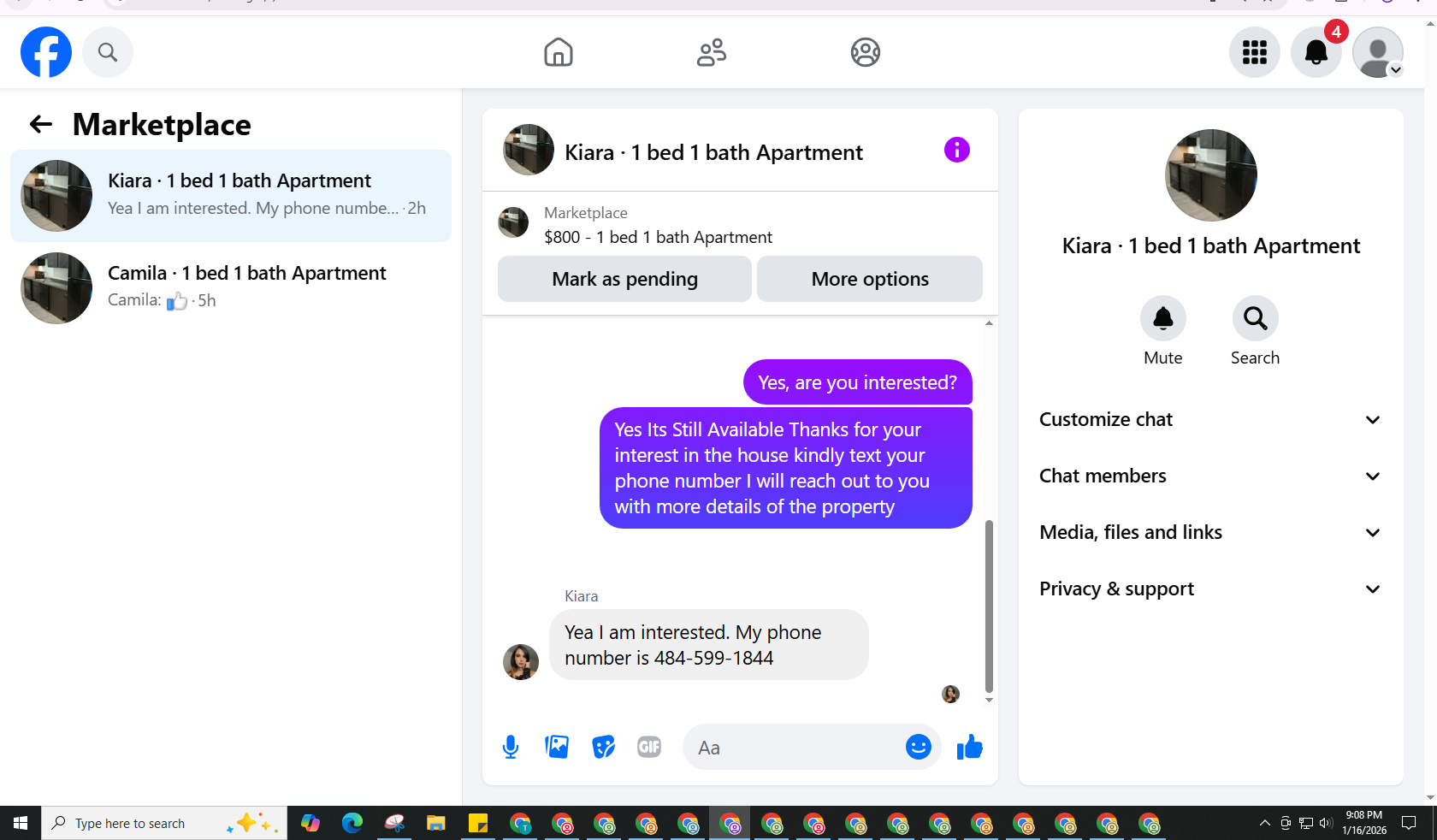Click the Mark as pending button

(624, 279)
